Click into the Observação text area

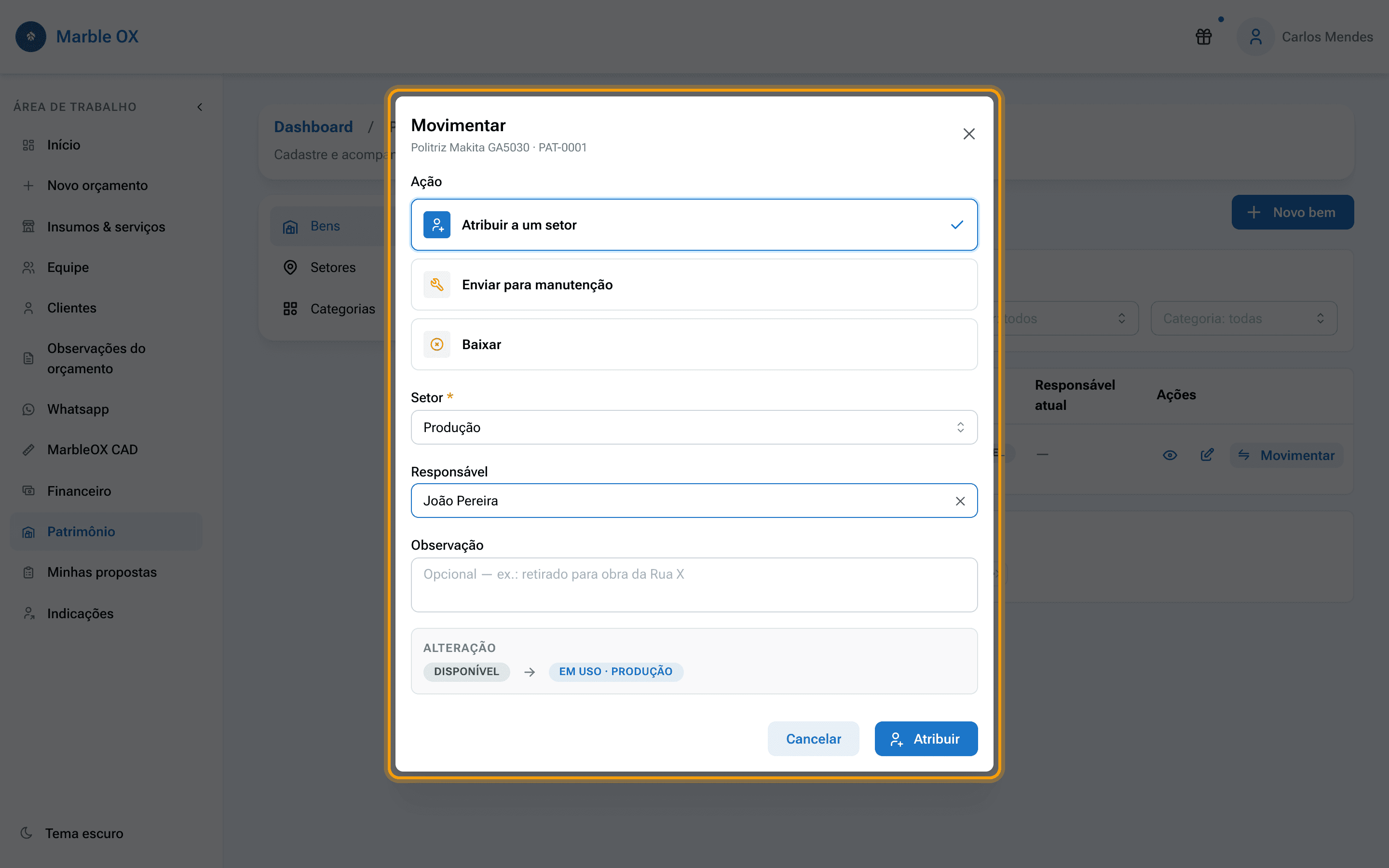pyautogui.click(x=694, y=585)
